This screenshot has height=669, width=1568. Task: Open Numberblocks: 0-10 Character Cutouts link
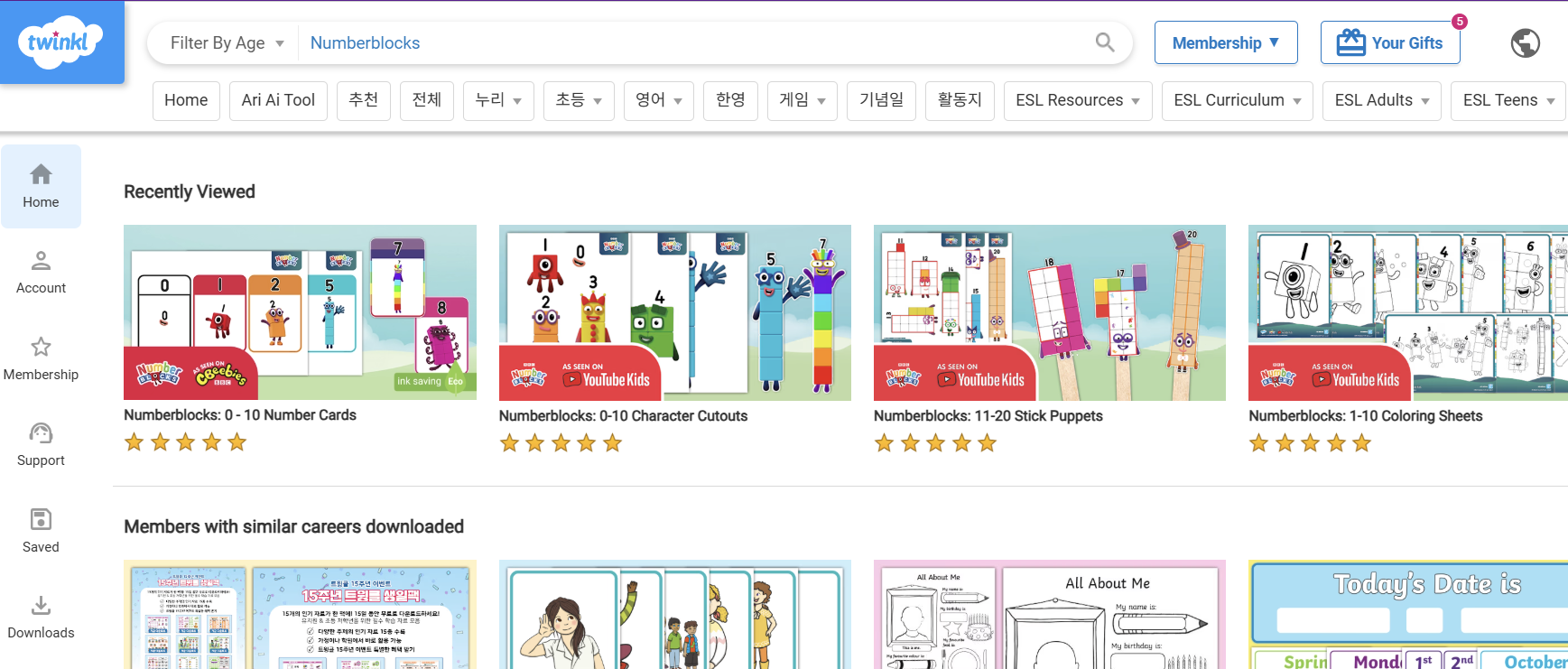(623, 416)
